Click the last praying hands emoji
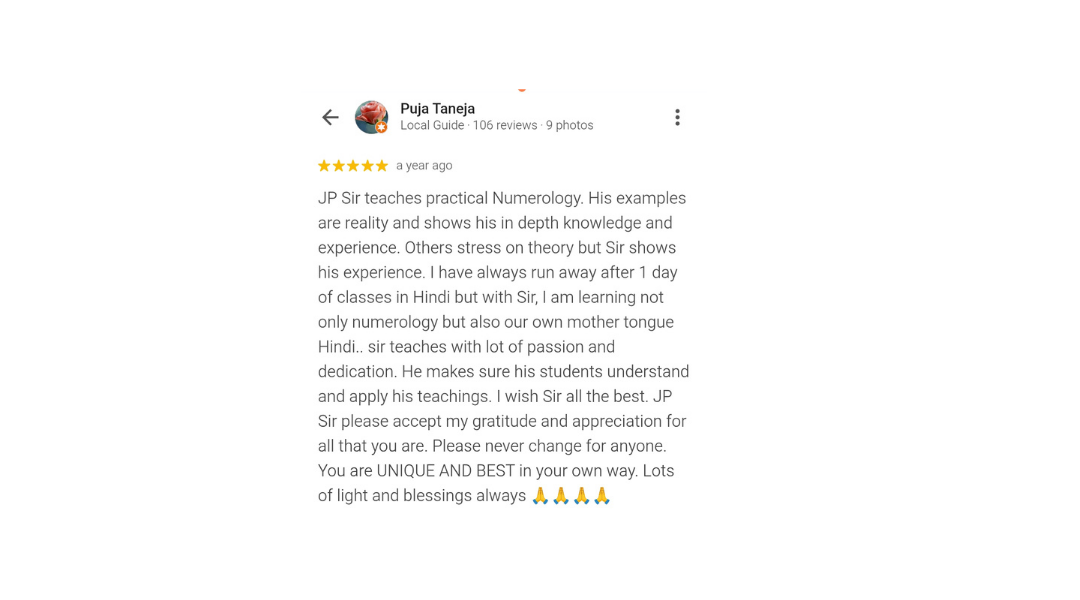Viewport: 1080px width, 600px height. [602, 495]
